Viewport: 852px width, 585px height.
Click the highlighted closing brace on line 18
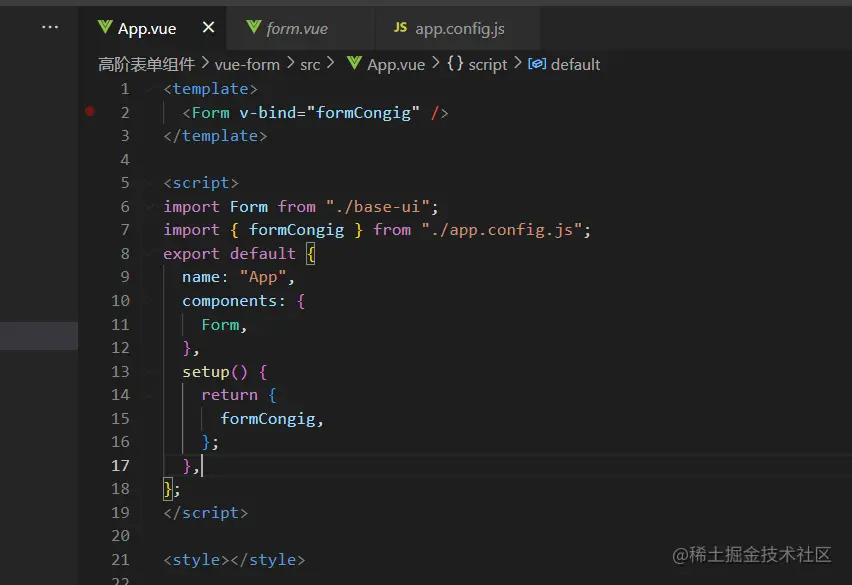pos(168,489)
